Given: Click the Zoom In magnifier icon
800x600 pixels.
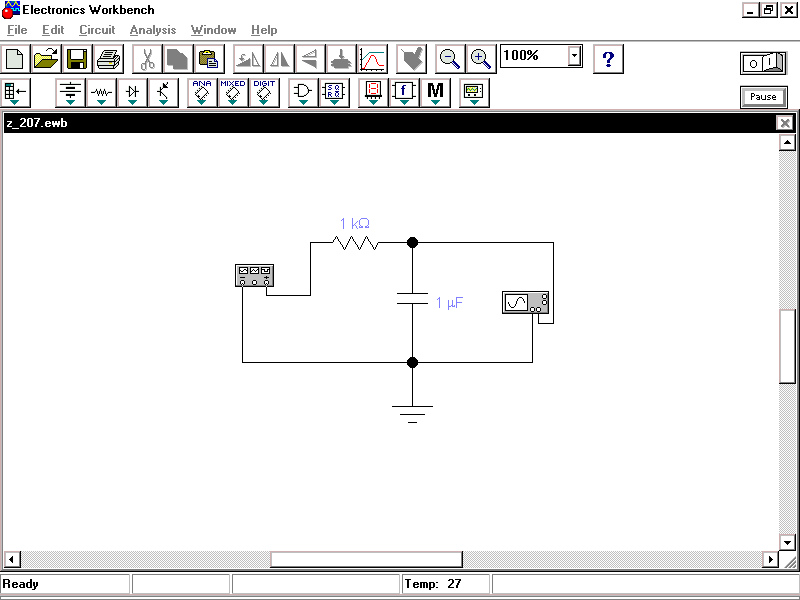Looking at the screenshot, I should point(481,58).
